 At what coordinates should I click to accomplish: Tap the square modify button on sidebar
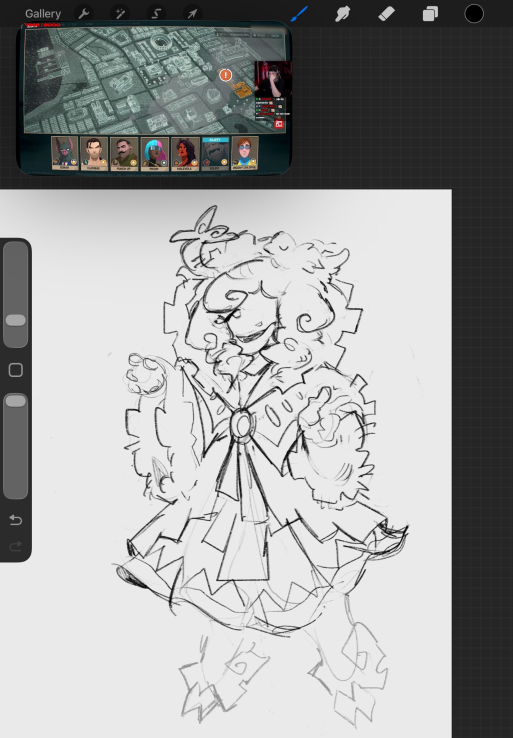coord(16,370)
